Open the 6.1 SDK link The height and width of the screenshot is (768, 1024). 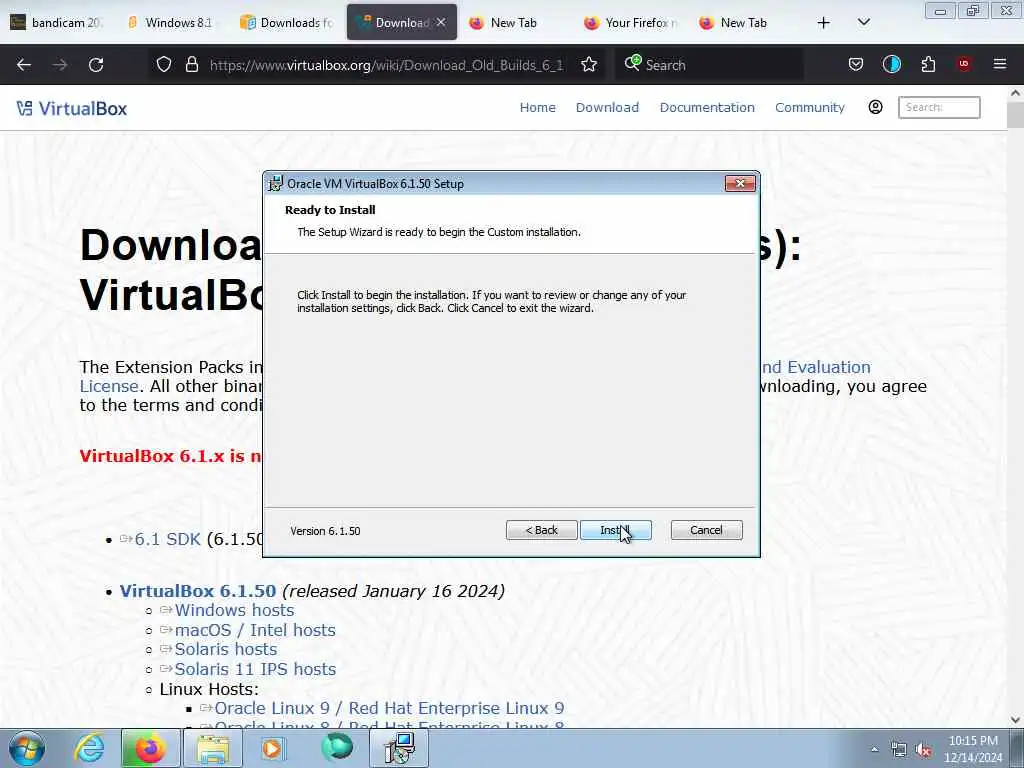click(x=167, y=539)
